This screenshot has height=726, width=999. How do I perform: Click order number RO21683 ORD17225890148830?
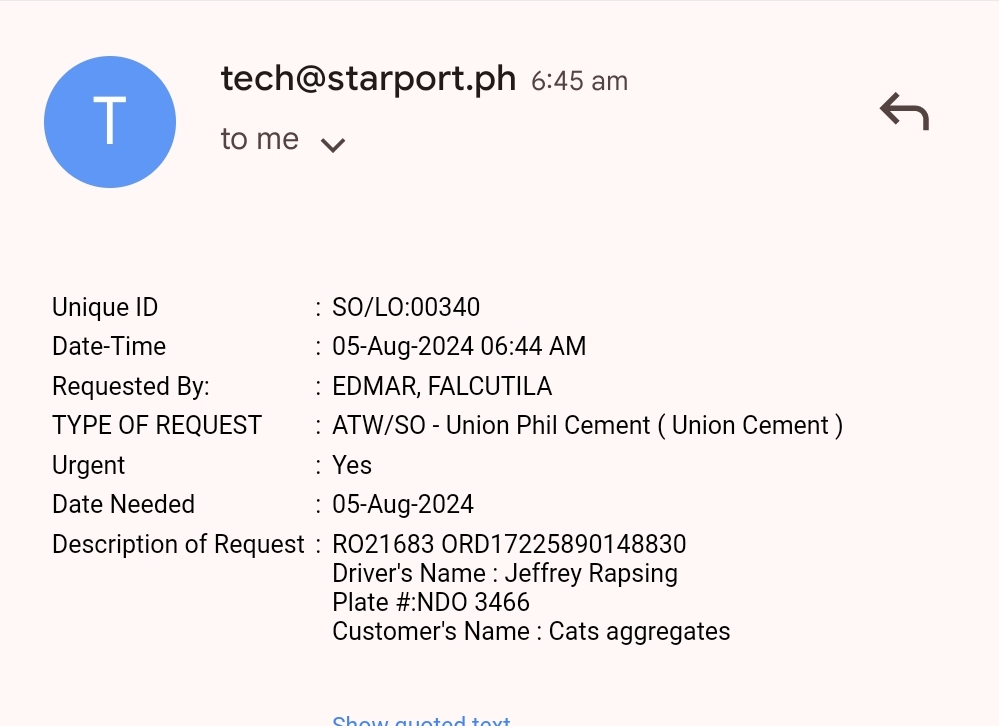[509, 545]
